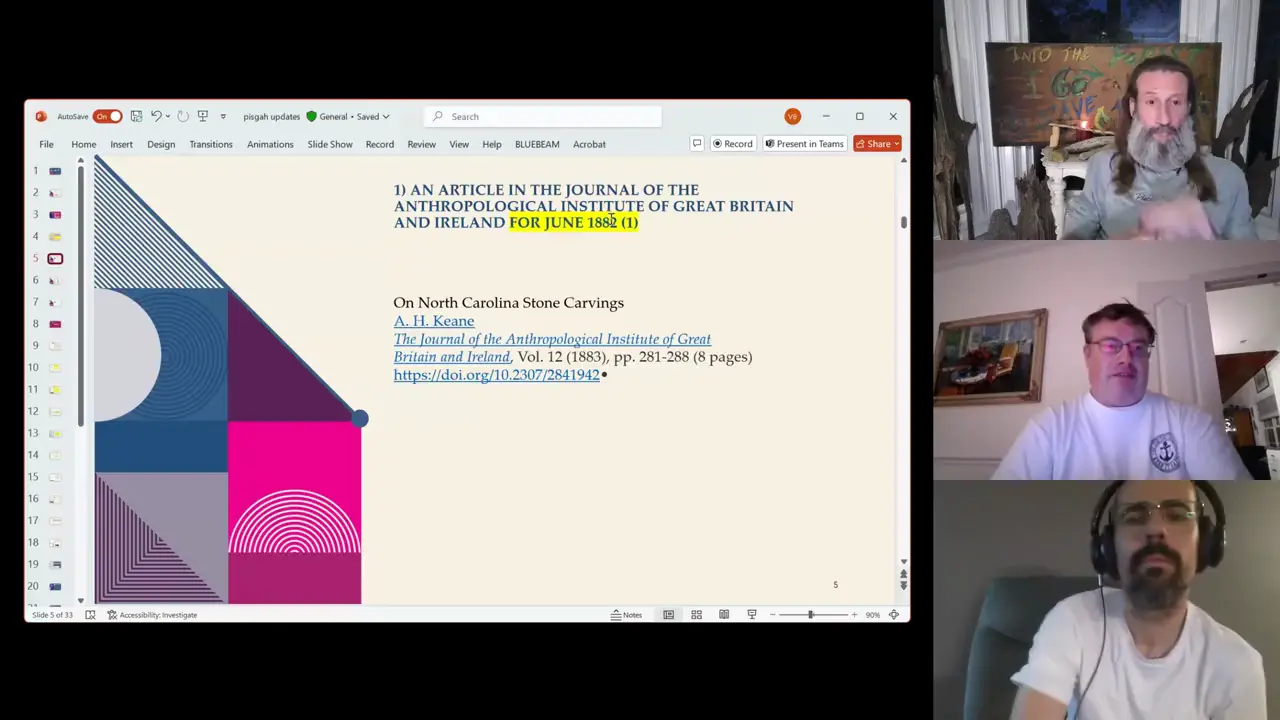Viewport: 1280px width, 720px height.
Task: Switch to the BLUEBEAM tab
Action: pos(537,144)
